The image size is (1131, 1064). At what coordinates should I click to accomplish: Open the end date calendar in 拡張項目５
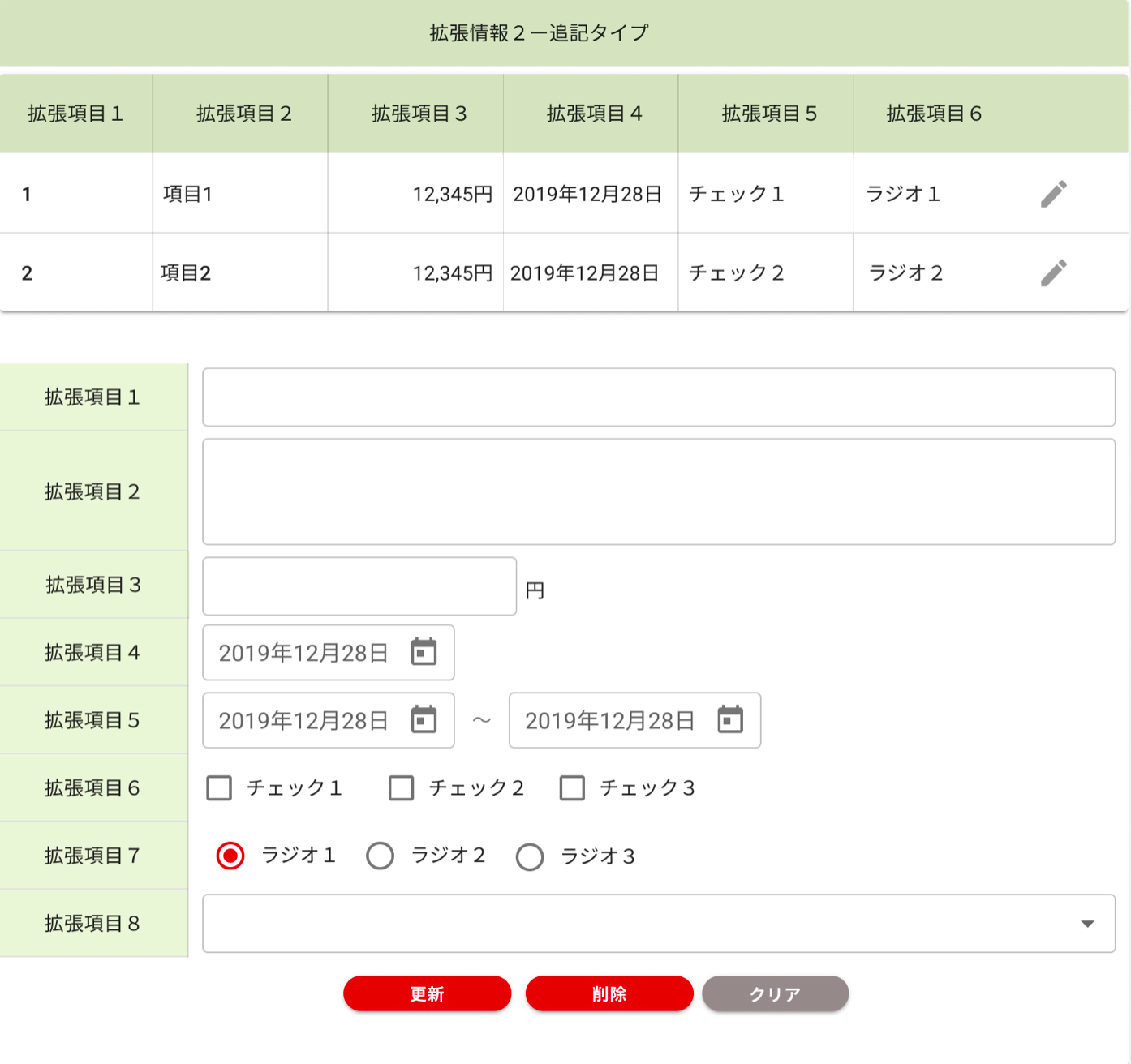(730, 720)
